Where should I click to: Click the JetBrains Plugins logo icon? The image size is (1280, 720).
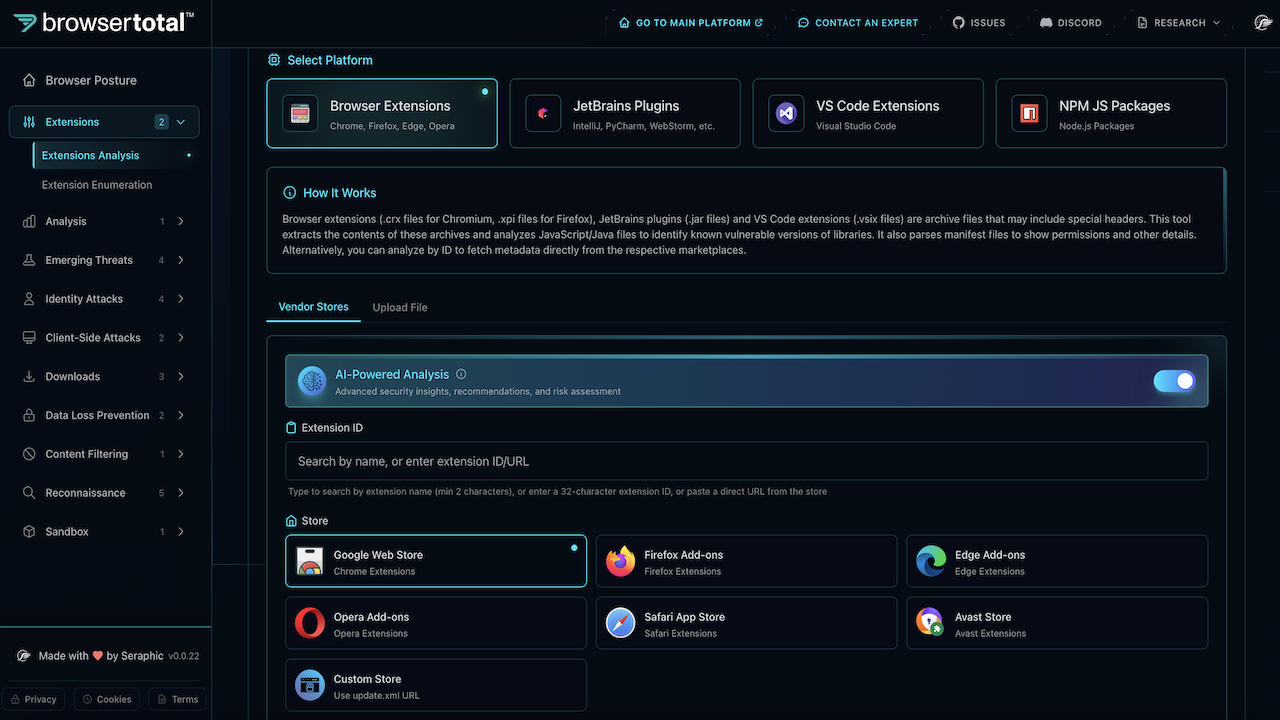[x=543, y=114]
